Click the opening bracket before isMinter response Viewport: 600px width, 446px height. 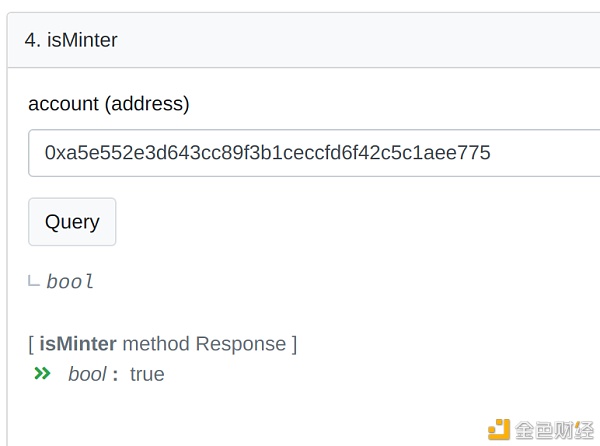tap(31, 344)
